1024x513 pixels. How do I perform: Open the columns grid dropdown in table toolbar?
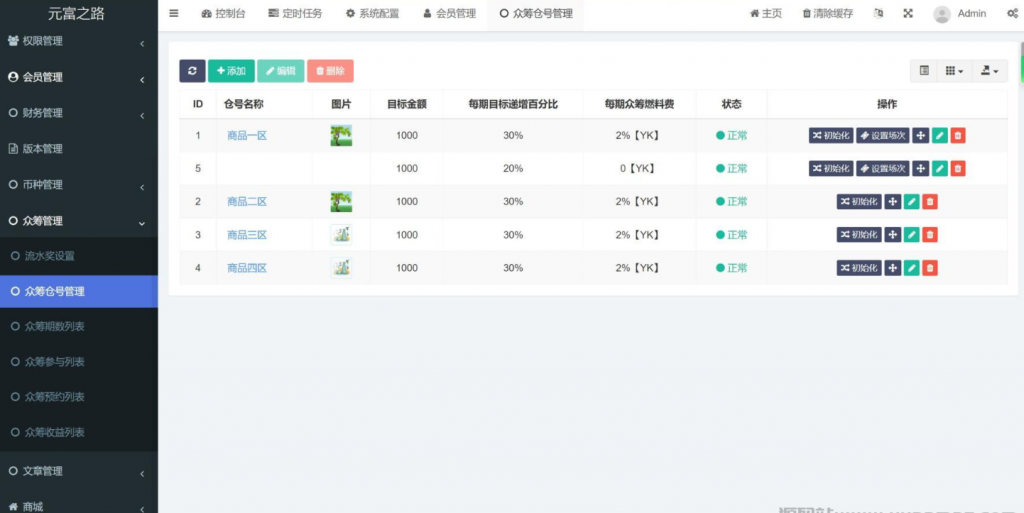click(x=954, y=70)
